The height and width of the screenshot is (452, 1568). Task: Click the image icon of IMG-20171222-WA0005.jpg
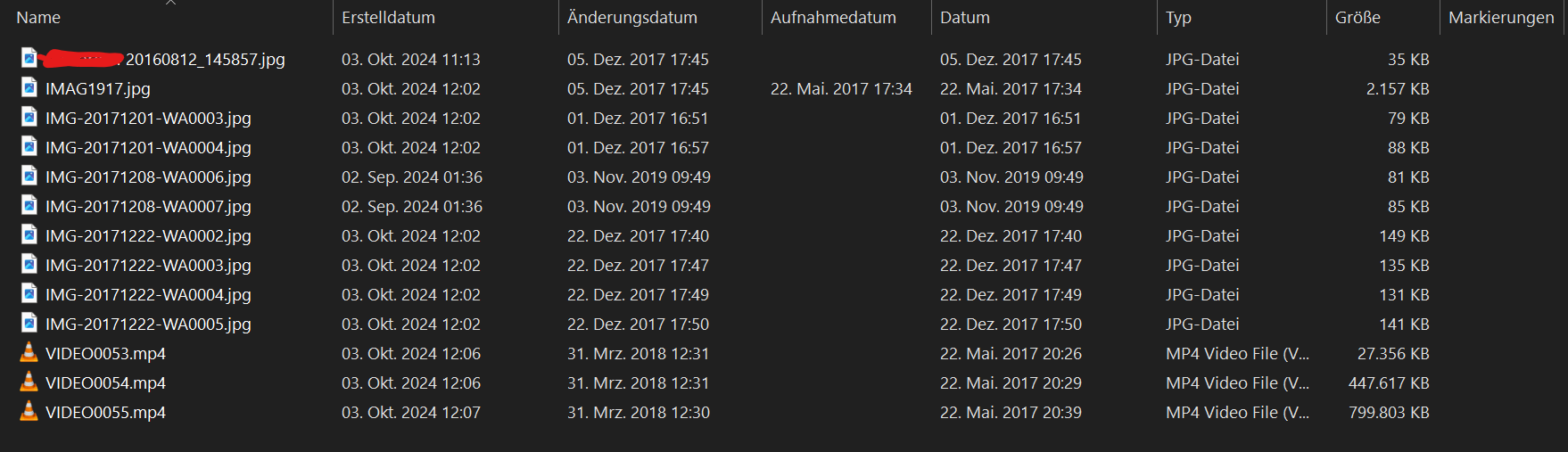[x=29, y=324]
